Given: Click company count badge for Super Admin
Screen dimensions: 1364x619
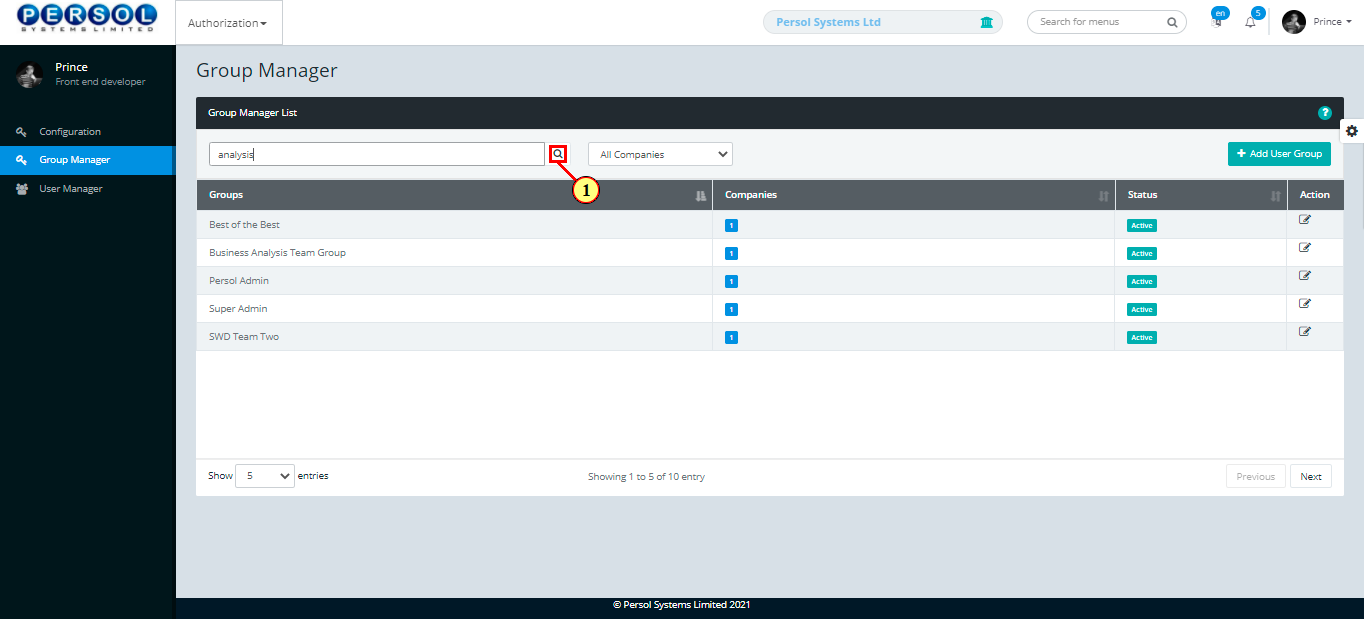Looking at the screenshot, I should (x=731, y=309).
